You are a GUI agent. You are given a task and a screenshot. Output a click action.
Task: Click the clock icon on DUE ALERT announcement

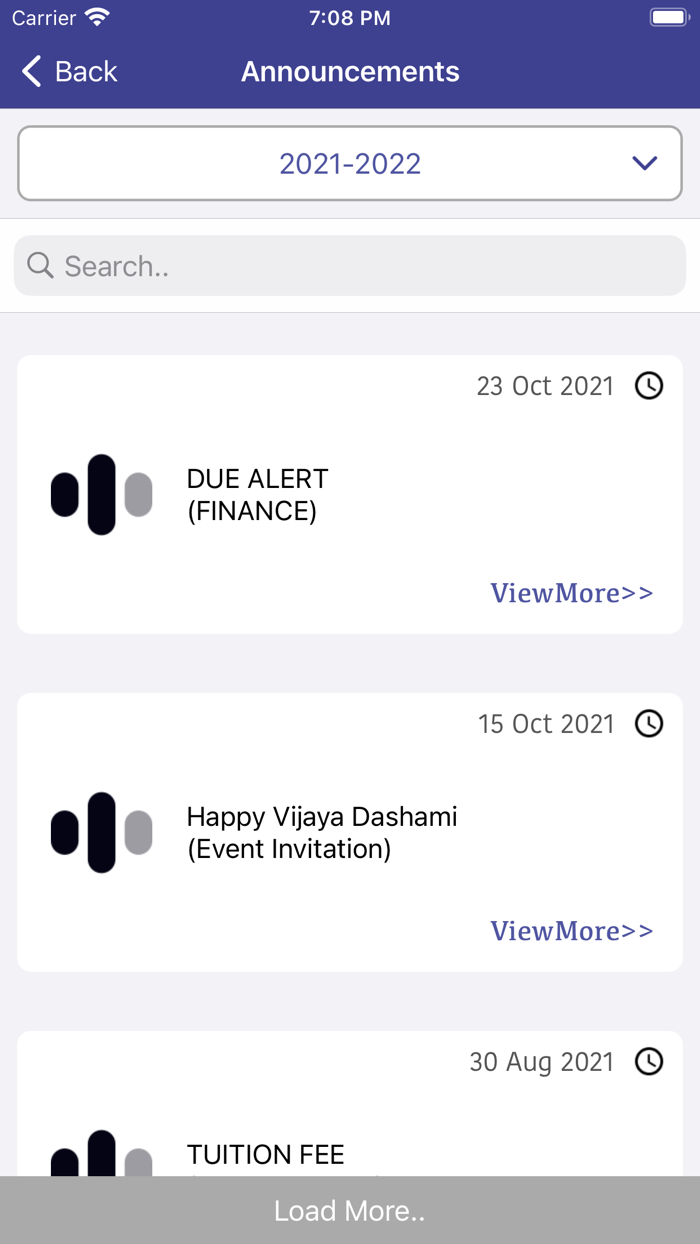[649, 386]
